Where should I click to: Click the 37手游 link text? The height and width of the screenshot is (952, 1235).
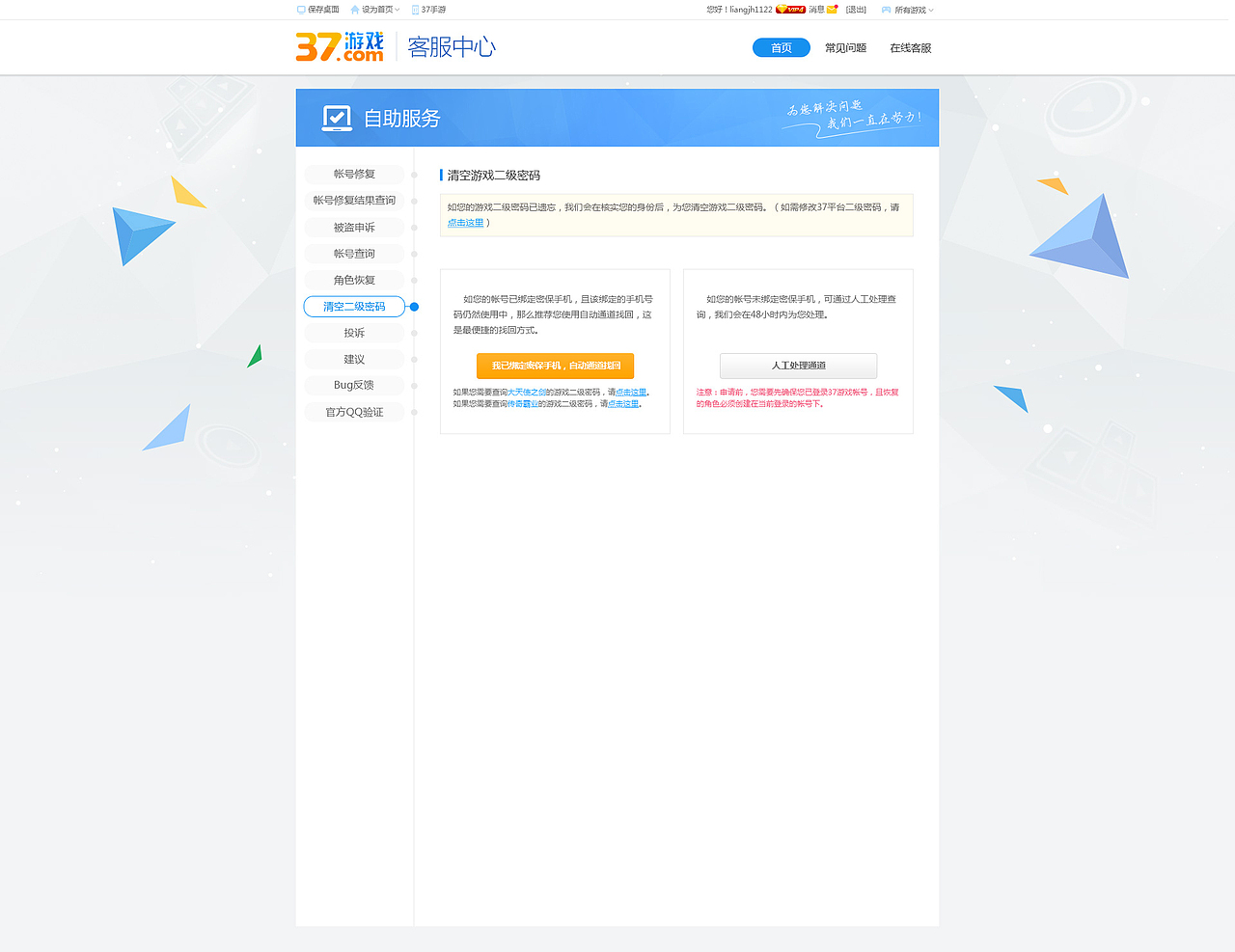click(x=433, y=10)
